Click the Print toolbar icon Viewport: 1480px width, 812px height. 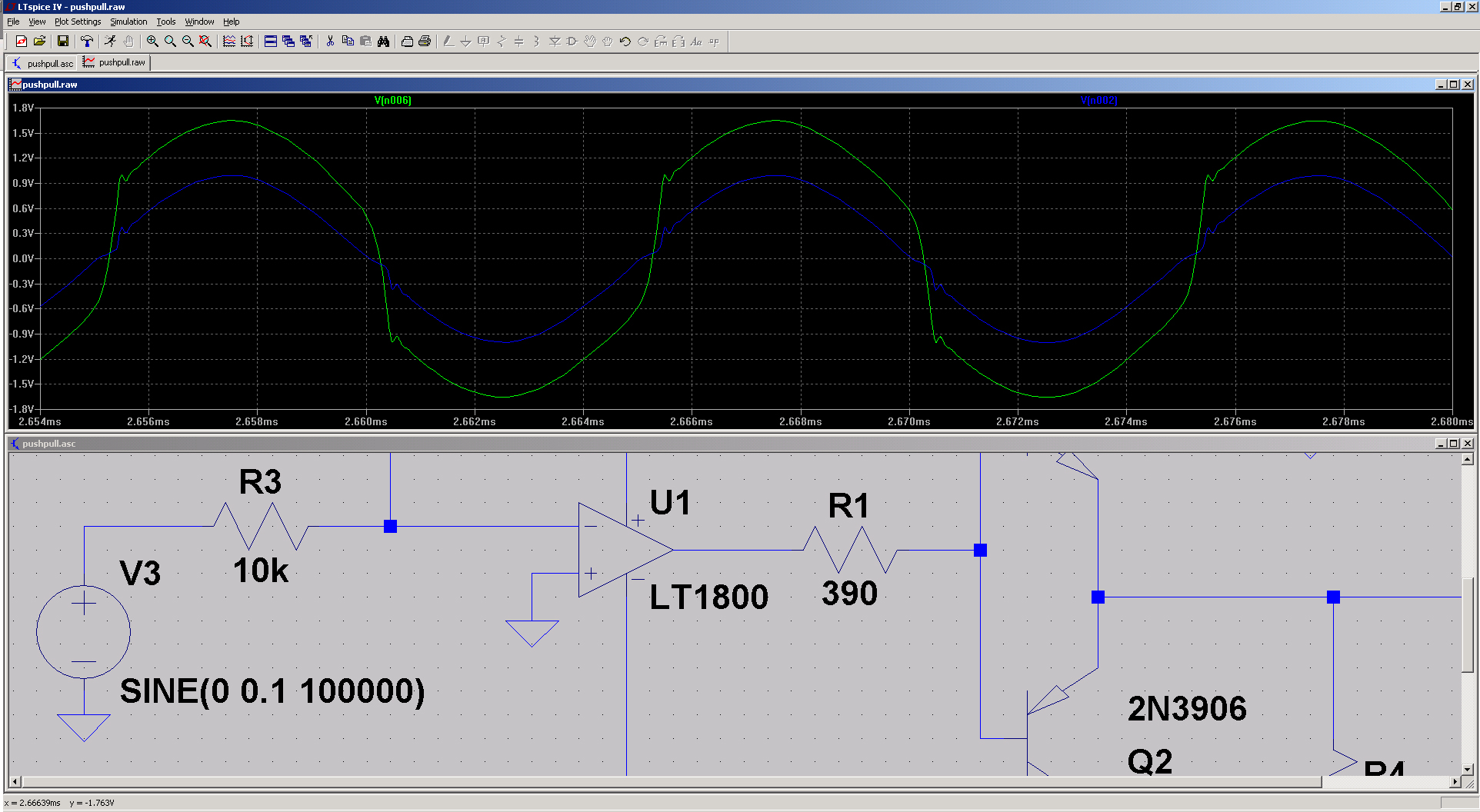[x=425, y=42]
